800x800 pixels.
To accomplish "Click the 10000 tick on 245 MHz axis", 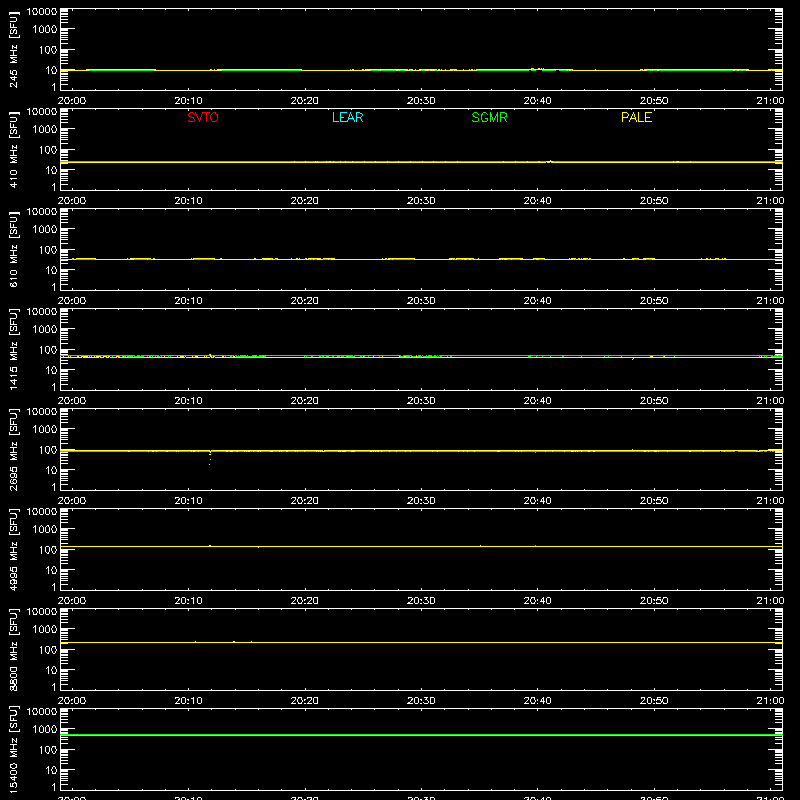I will tap(42, 12).
